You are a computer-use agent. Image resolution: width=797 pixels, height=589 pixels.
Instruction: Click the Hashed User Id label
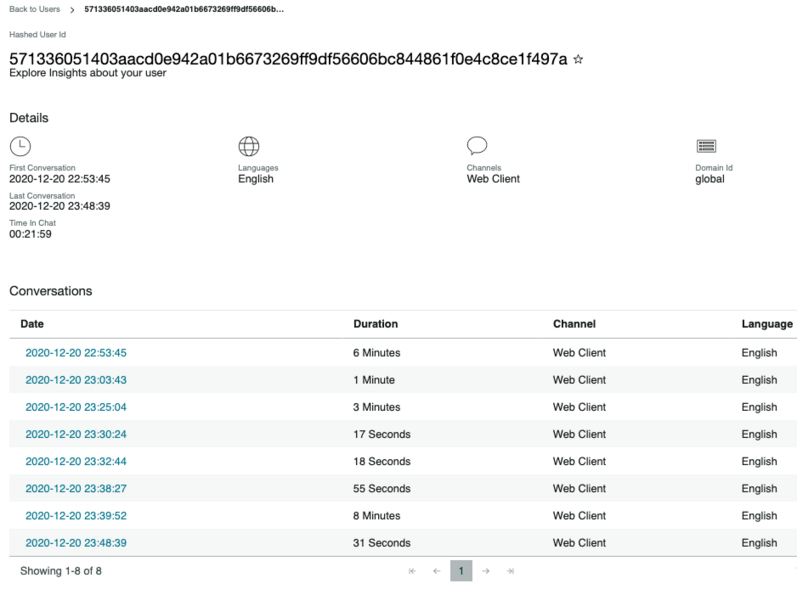coord(38,35)
